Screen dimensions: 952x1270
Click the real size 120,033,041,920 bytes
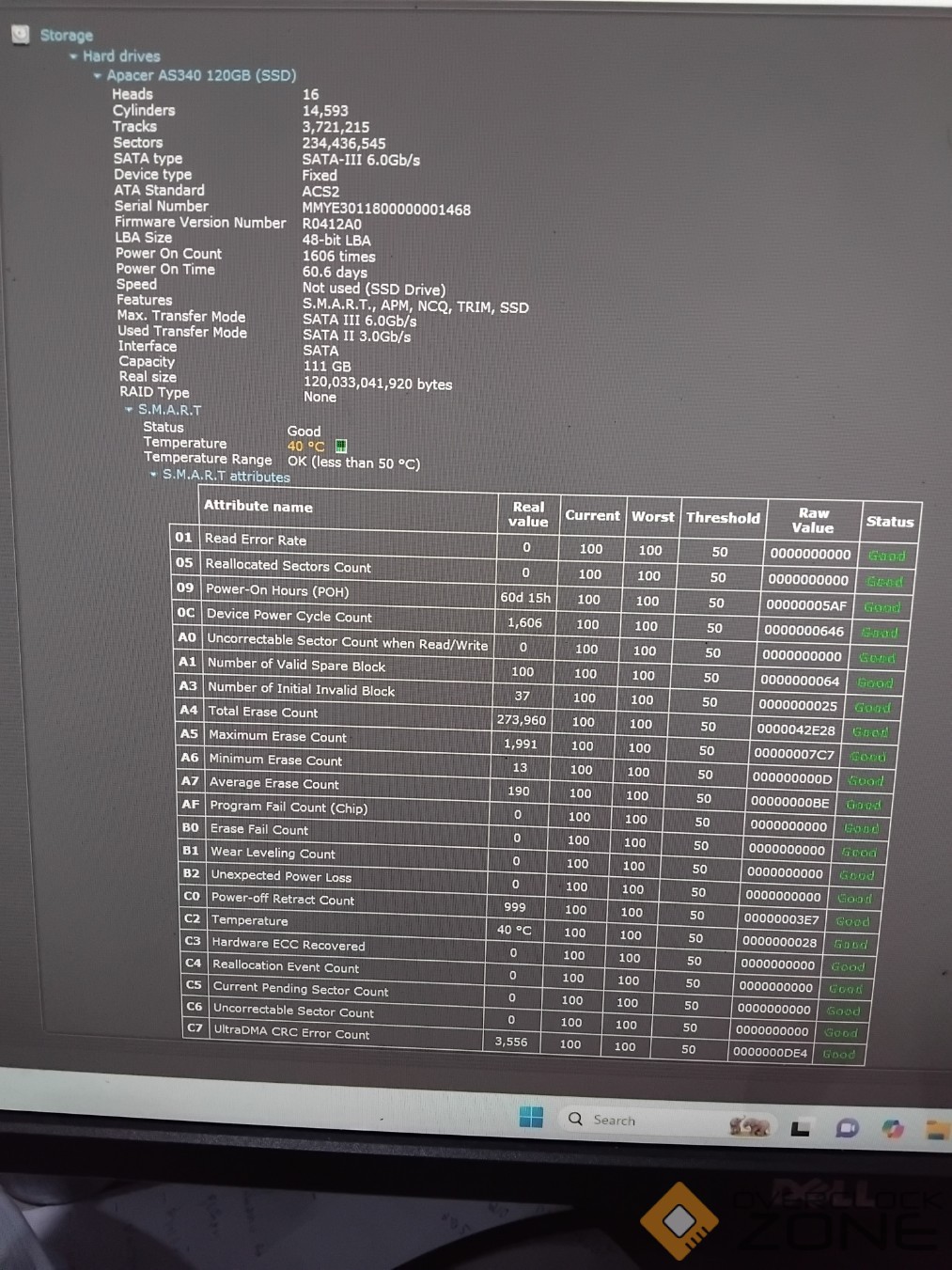[378, 384]
